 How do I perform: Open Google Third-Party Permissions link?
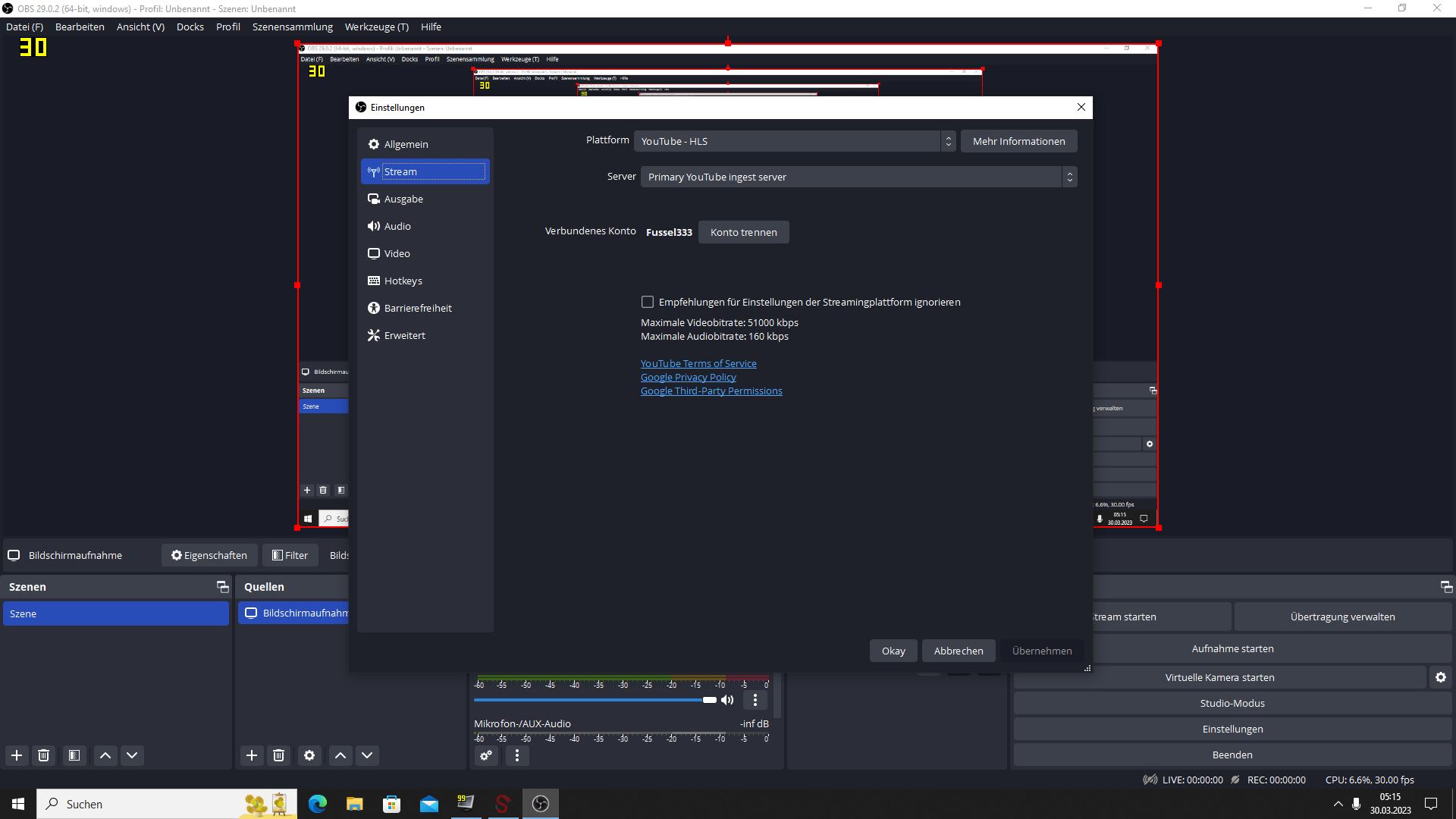pos(711,391)
